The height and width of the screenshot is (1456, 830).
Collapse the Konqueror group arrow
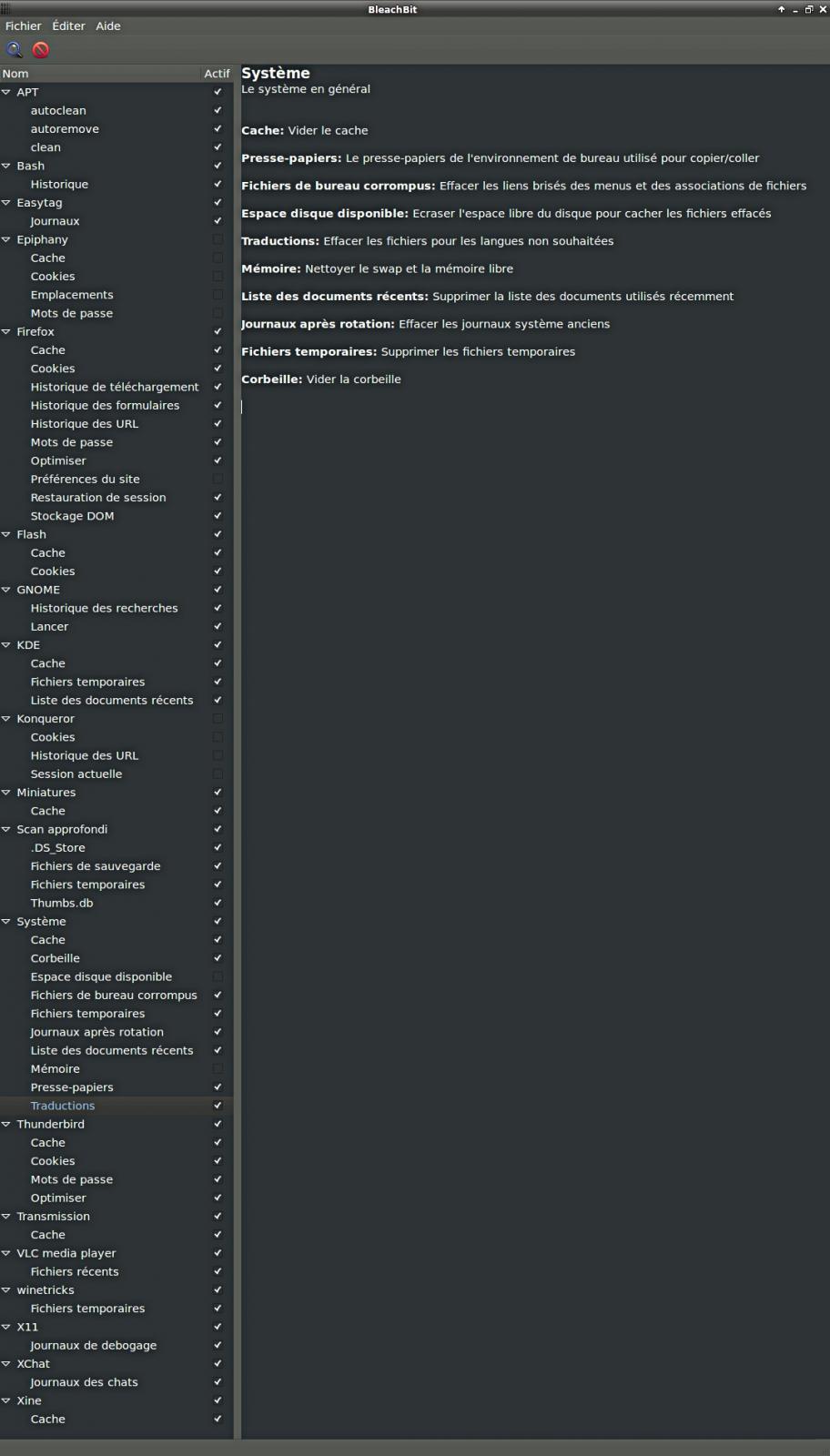click(x=6, y=719)
